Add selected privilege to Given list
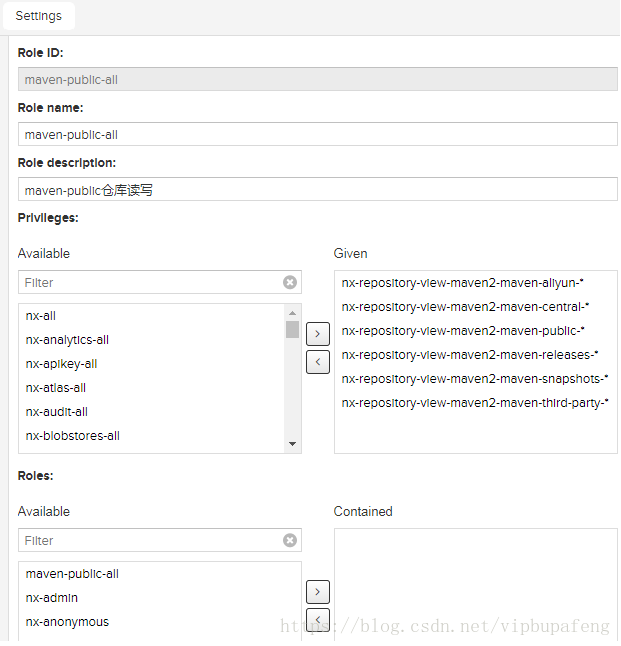The width and height of the screenshot is (621, 646). (x=318, y=334)
